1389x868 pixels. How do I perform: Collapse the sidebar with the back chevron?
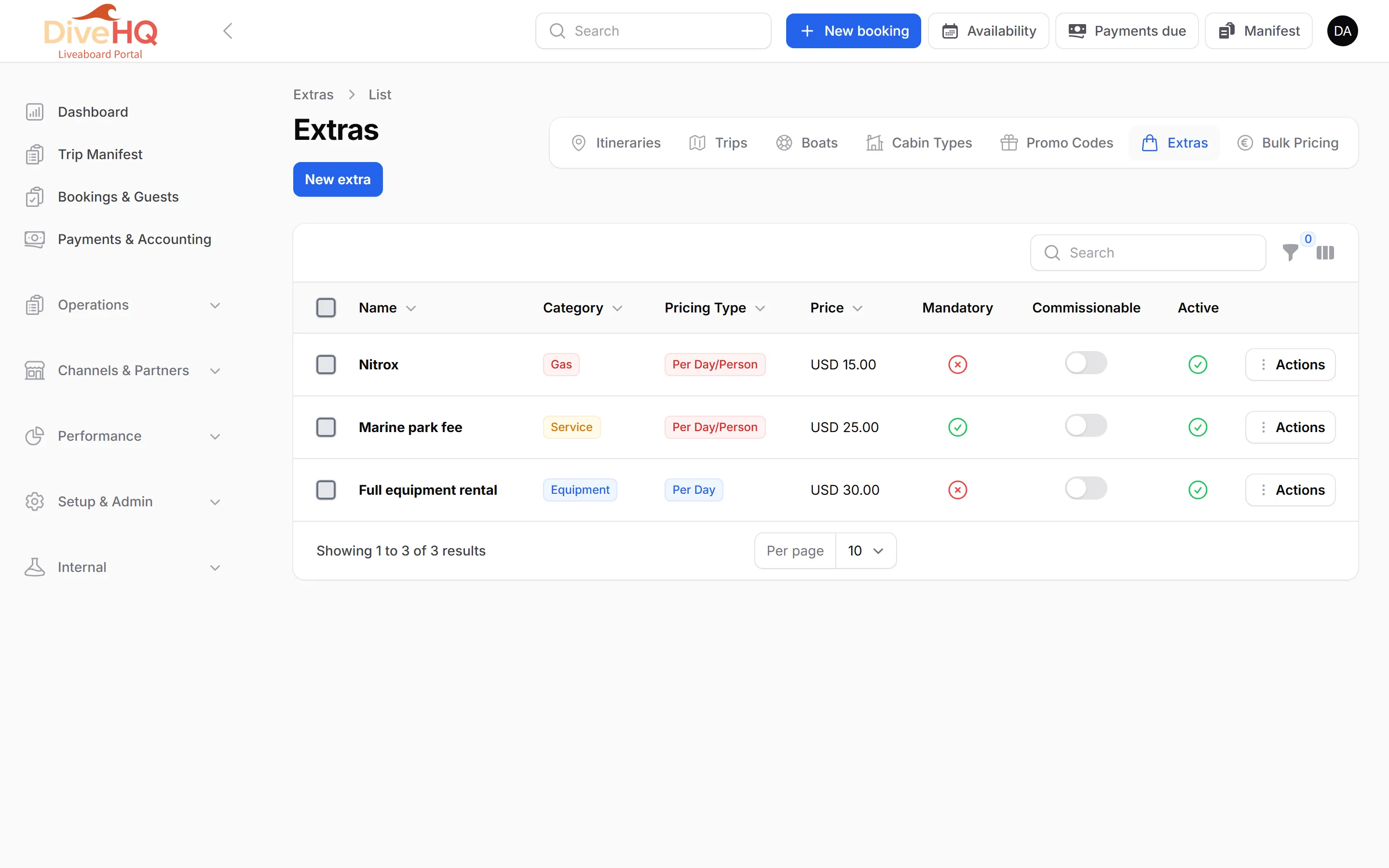[228, 31]
